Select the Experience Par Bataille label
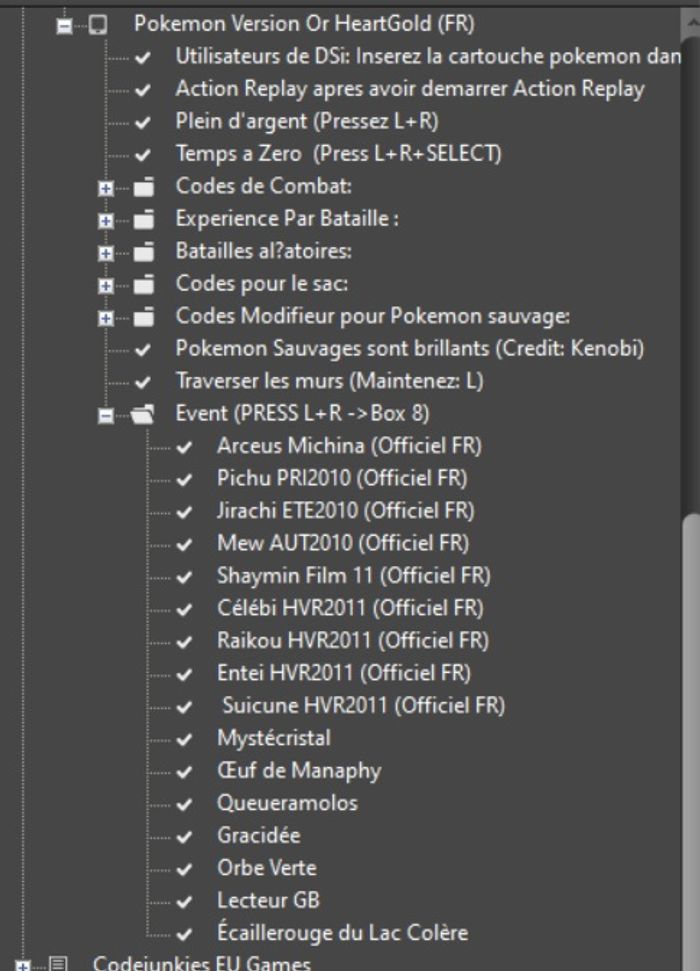Viewport: 700px width, 971px height. pos(287,219)
